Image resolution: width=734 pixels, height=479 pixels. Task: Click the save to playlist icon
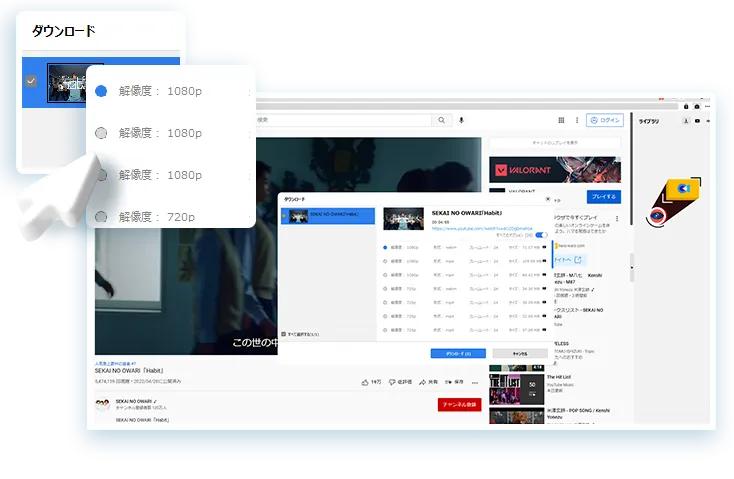448,383
